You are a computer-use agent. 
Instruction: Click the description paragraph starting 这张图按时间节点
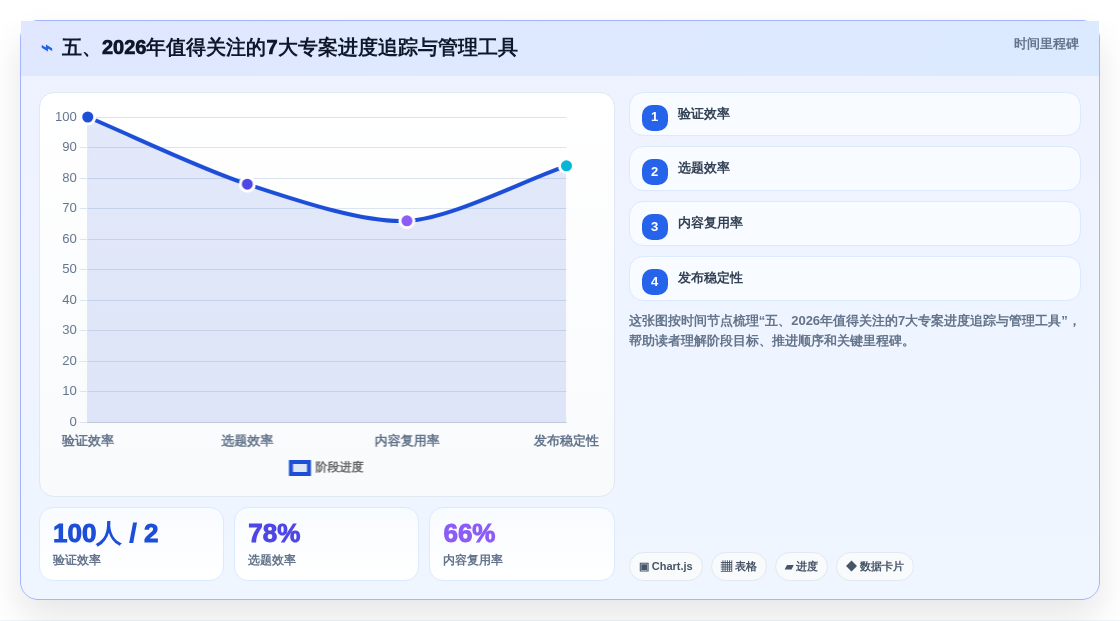pos(854,331)
